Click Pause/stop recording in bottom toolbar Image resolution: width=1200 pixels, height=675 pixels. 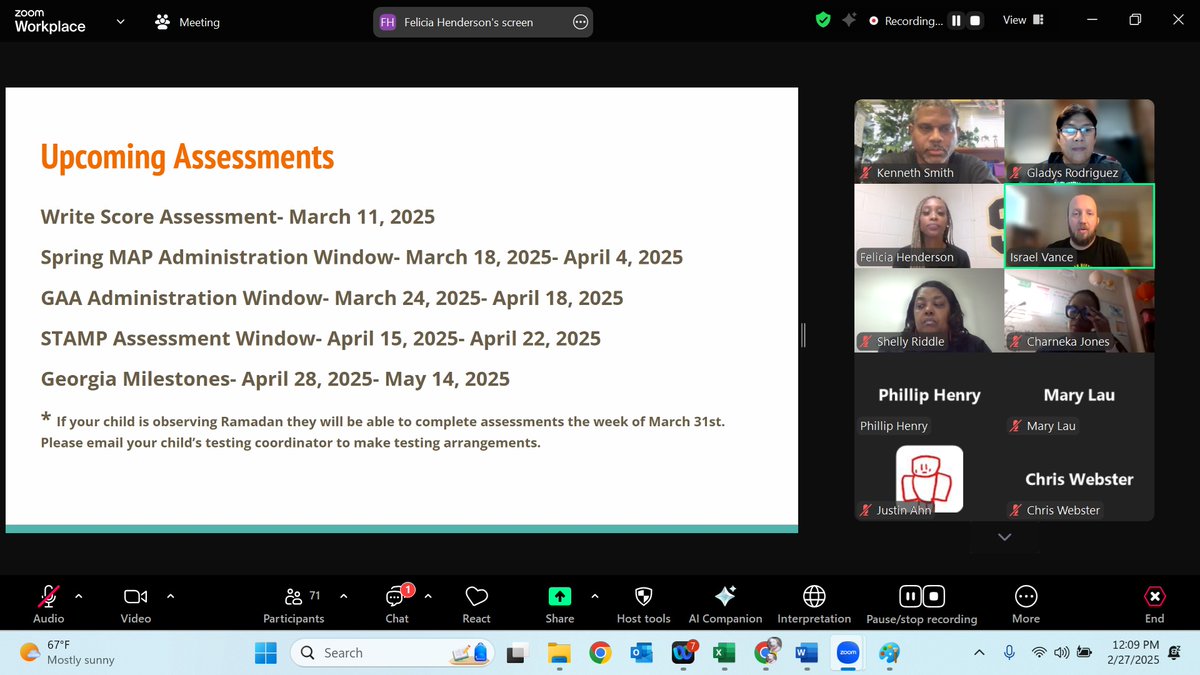click(x=922, y=603)
